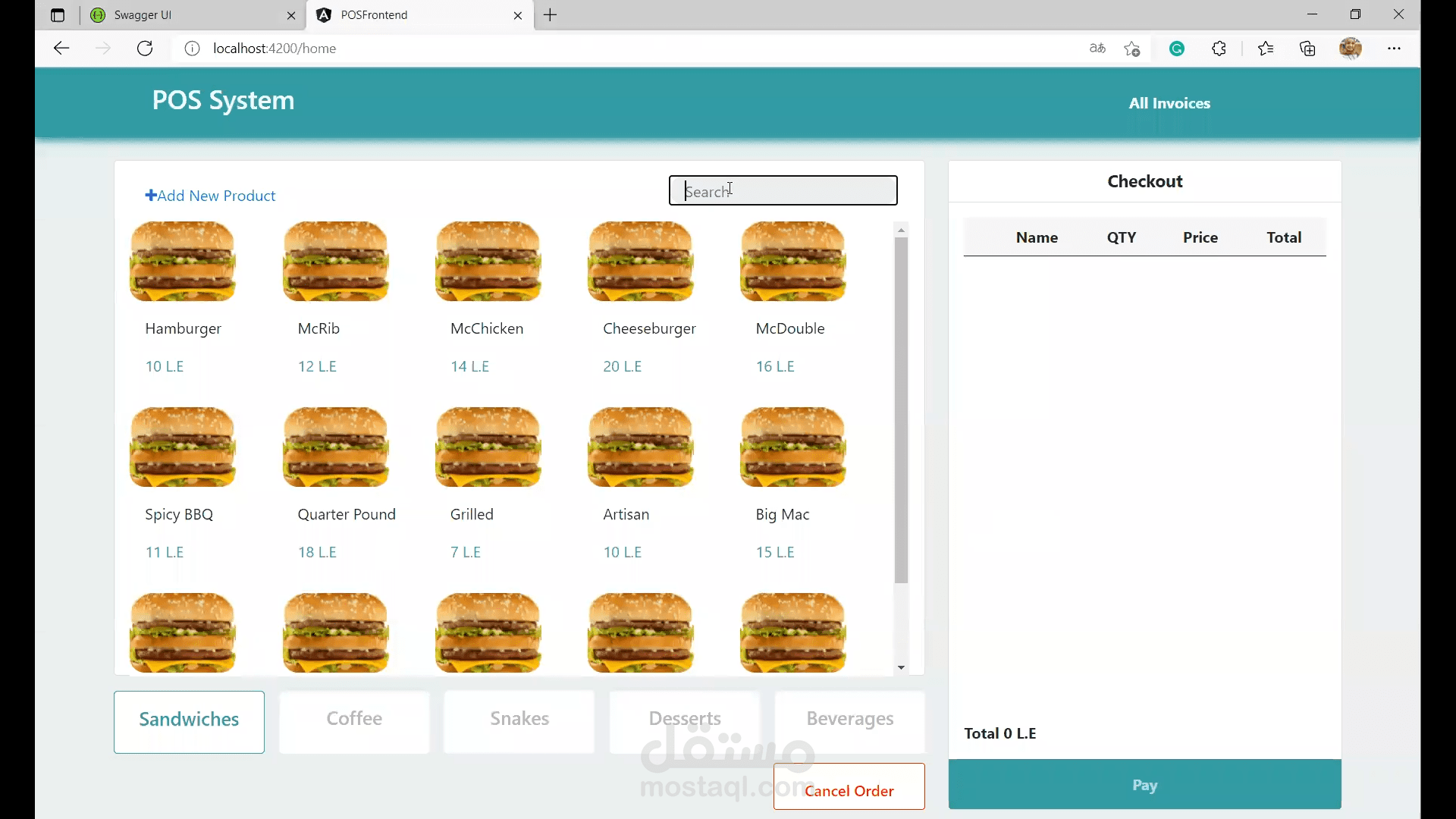Select the Big Mac product image

click(x=793, y=447)
